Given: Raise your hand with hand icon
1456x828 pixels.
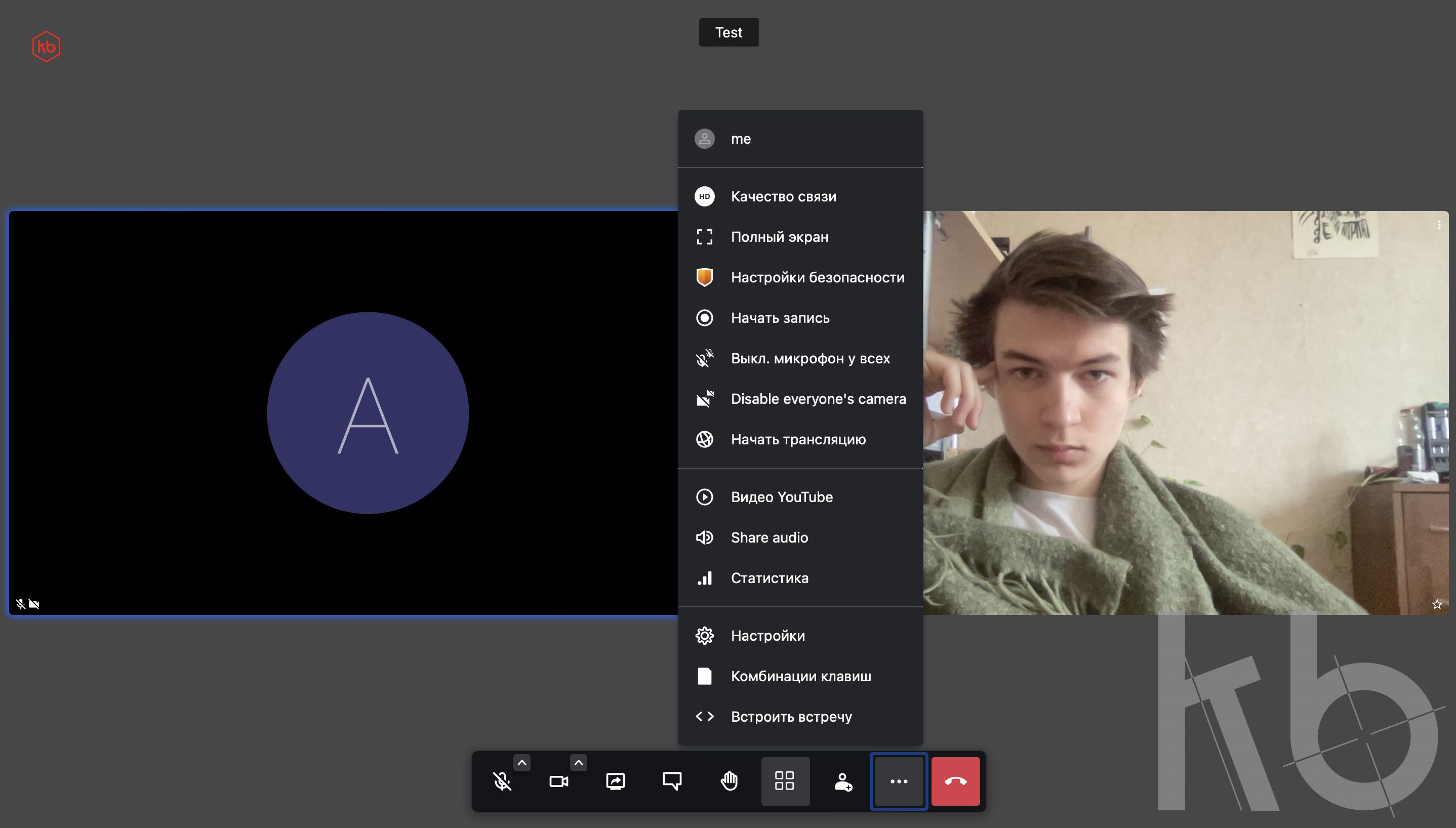Looking at the screenshot, I should click(x=729, y=781).
